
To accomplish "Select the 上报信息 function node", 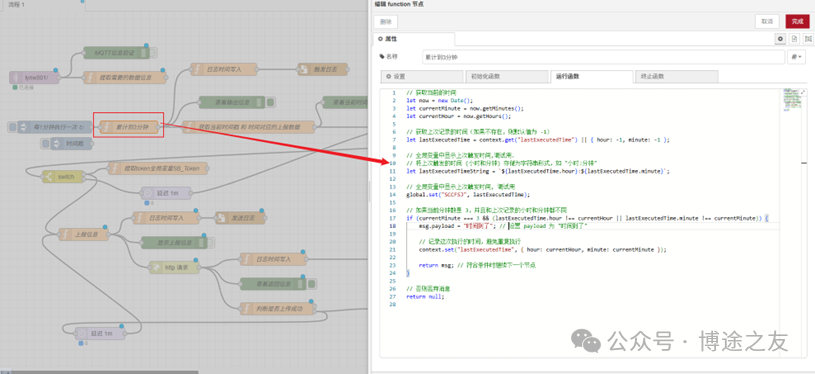I will [x=83, y=234].
